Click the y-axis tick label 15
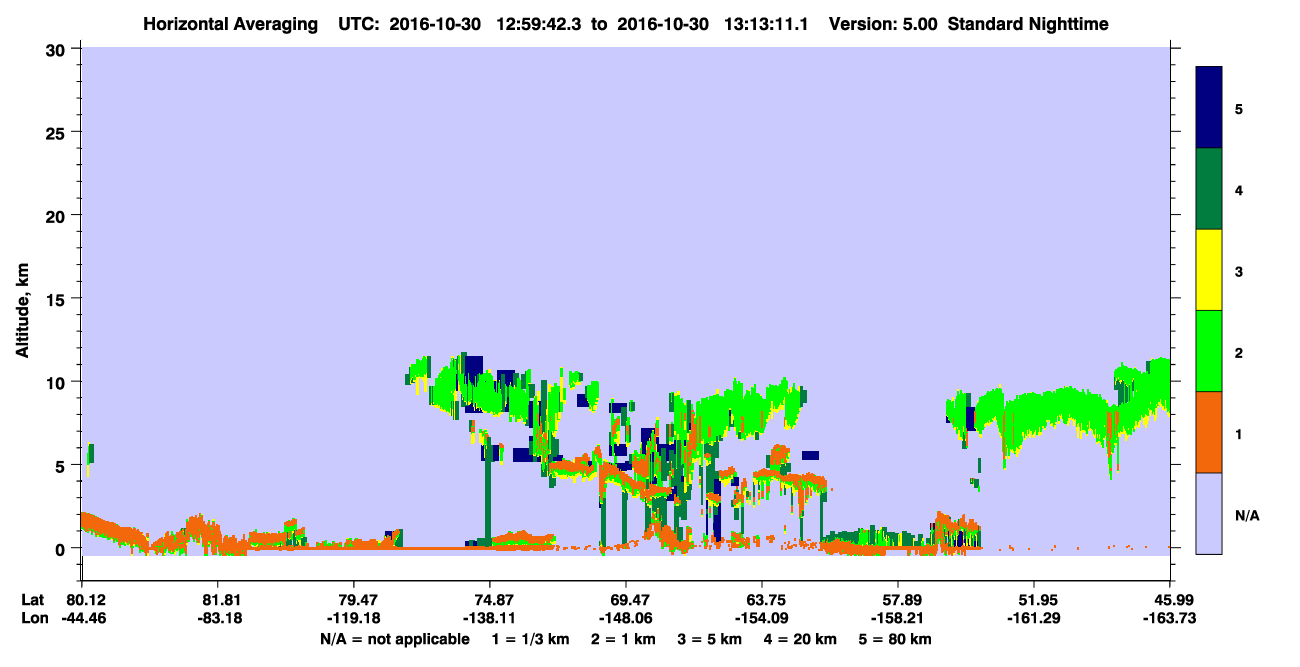 pos(58,299)
